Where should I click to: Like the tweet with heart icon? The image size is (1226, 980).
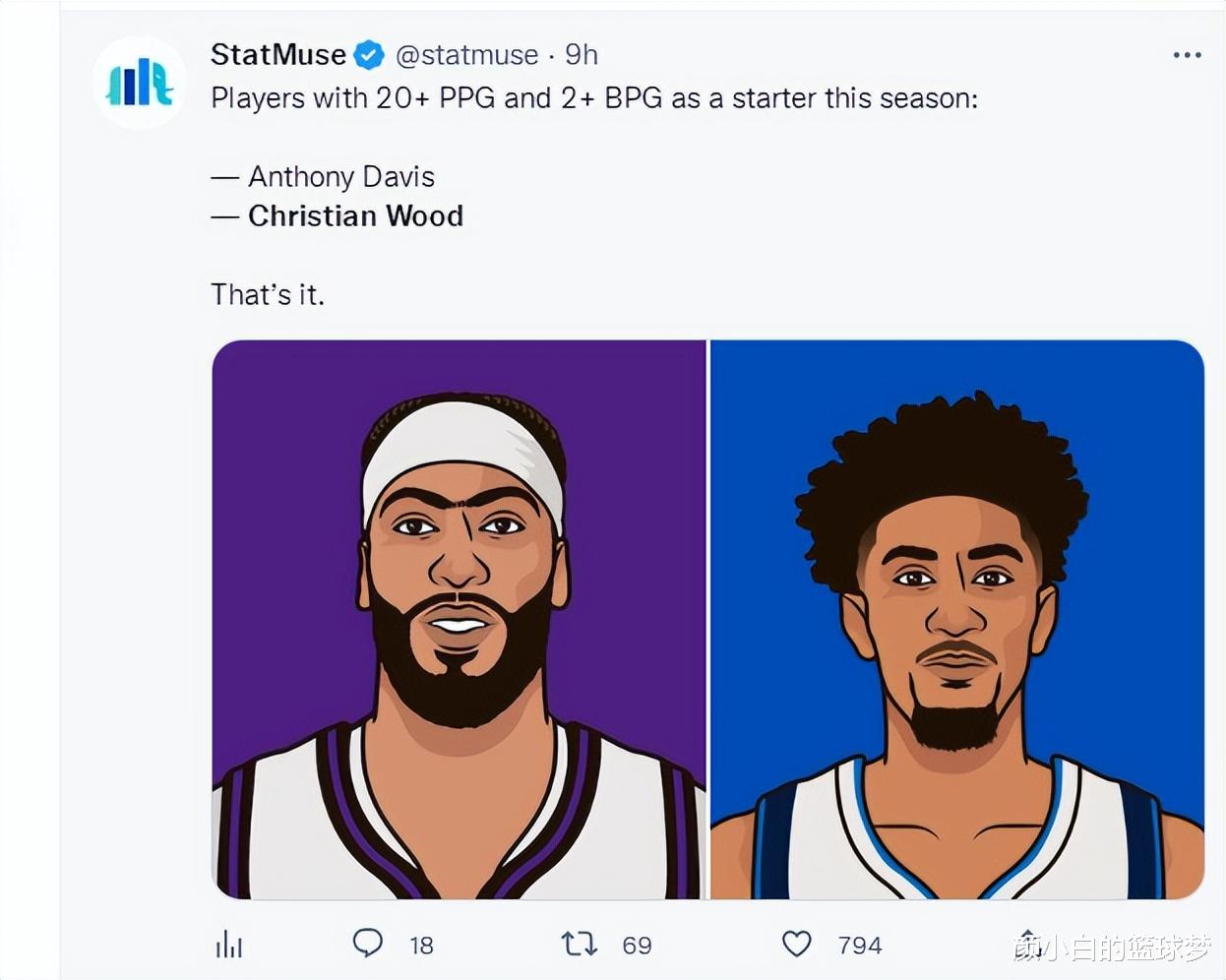[797, 944]
